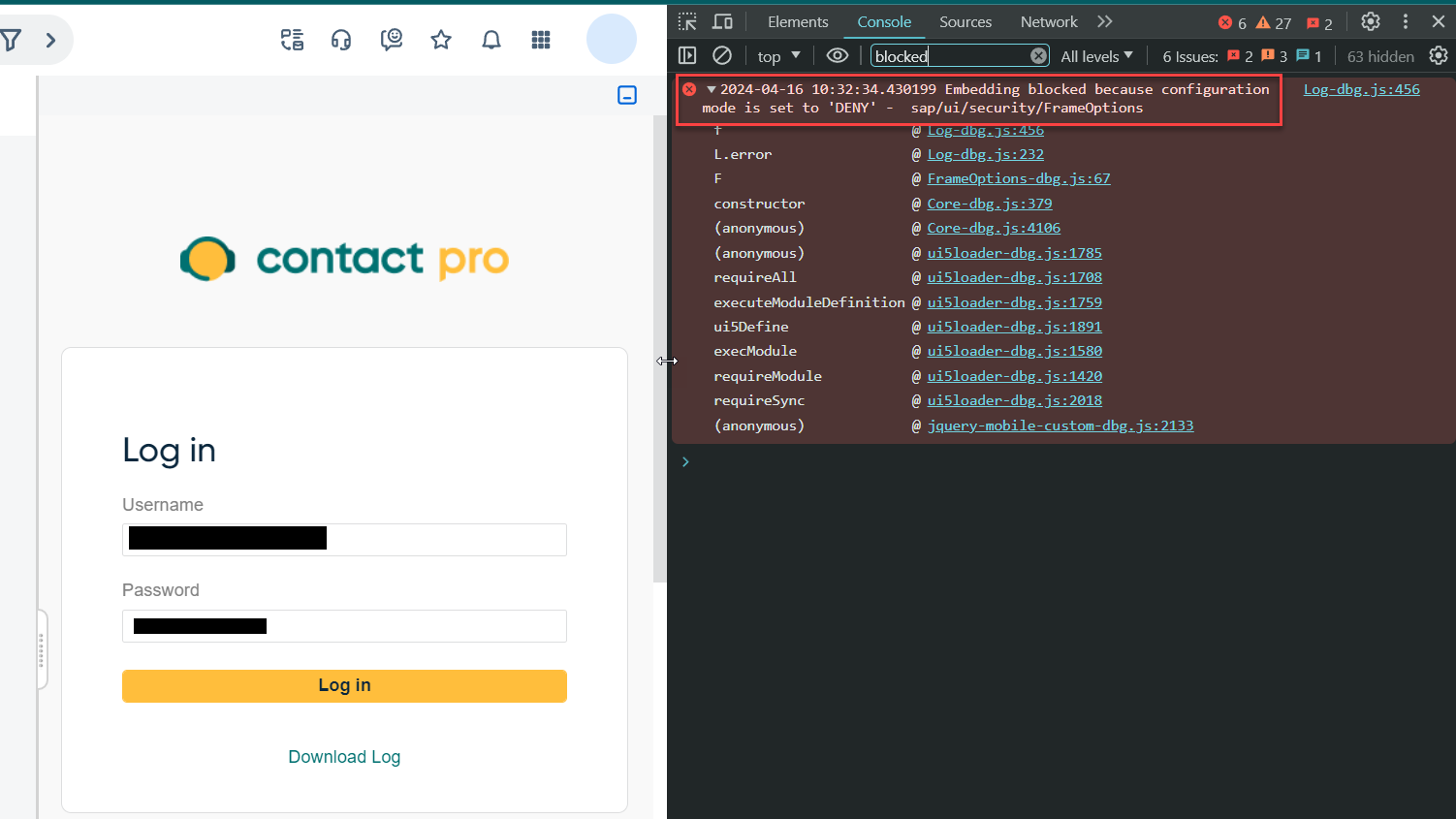Screen dimensions: 1456x819
Task: Click the Password input field
Action: (x=344, y=626)
